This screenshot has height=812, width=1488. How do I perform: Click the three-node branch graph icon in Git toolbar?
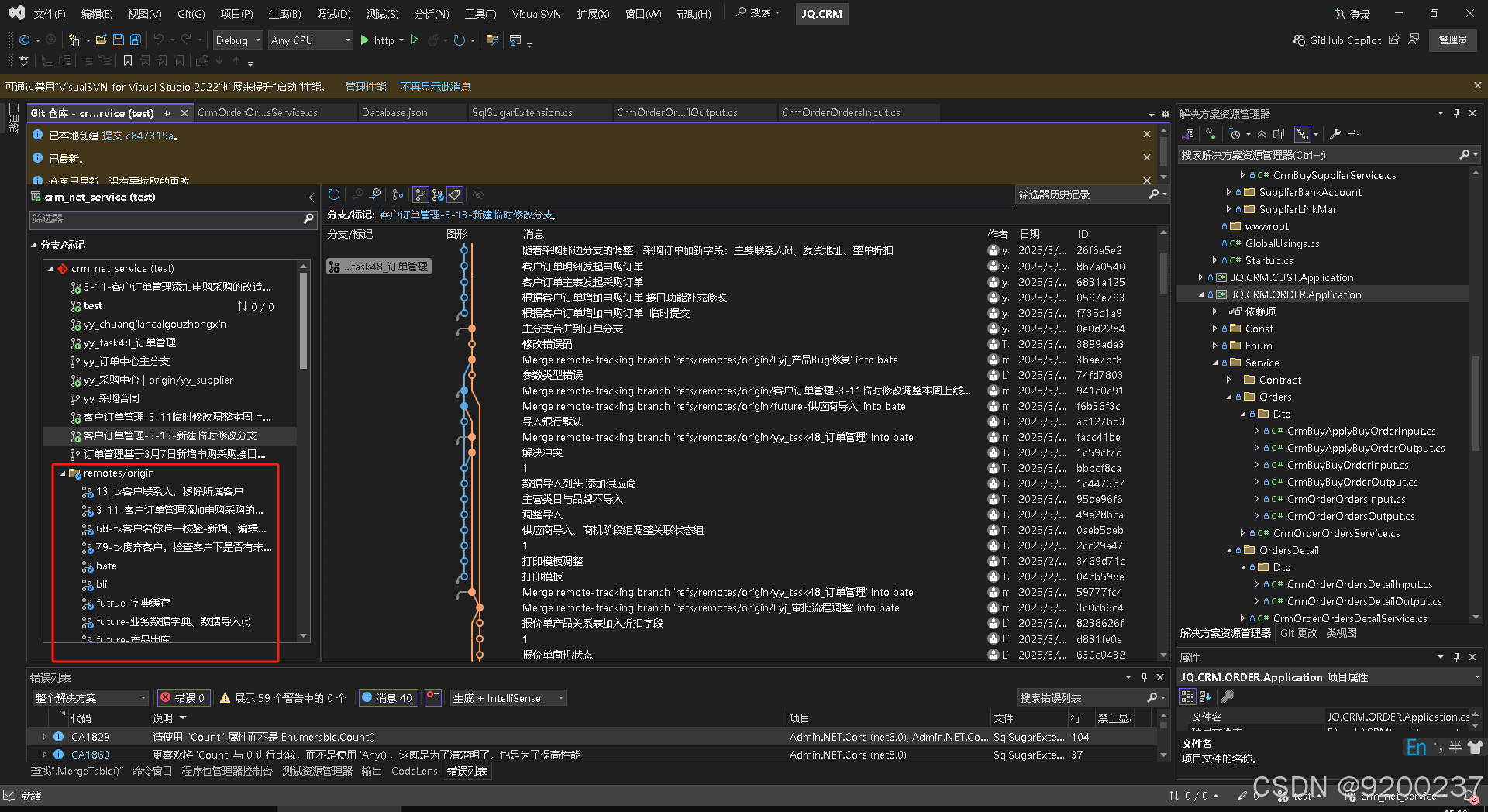coord(398,194)
